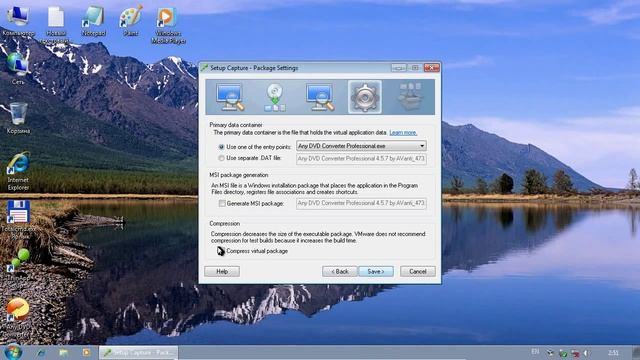Click the taskbar clock

point(613,353)
